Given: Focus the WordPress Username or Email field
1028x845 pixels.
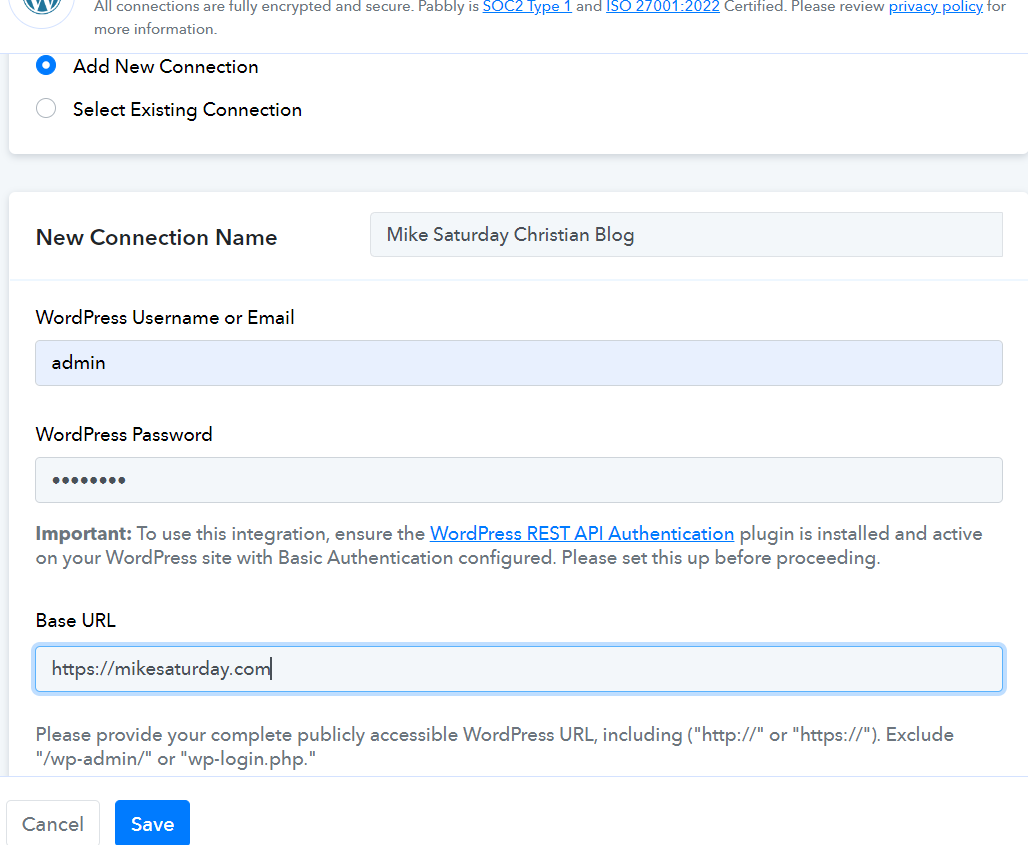Looking at the screenshot, I should pos(519,363).
